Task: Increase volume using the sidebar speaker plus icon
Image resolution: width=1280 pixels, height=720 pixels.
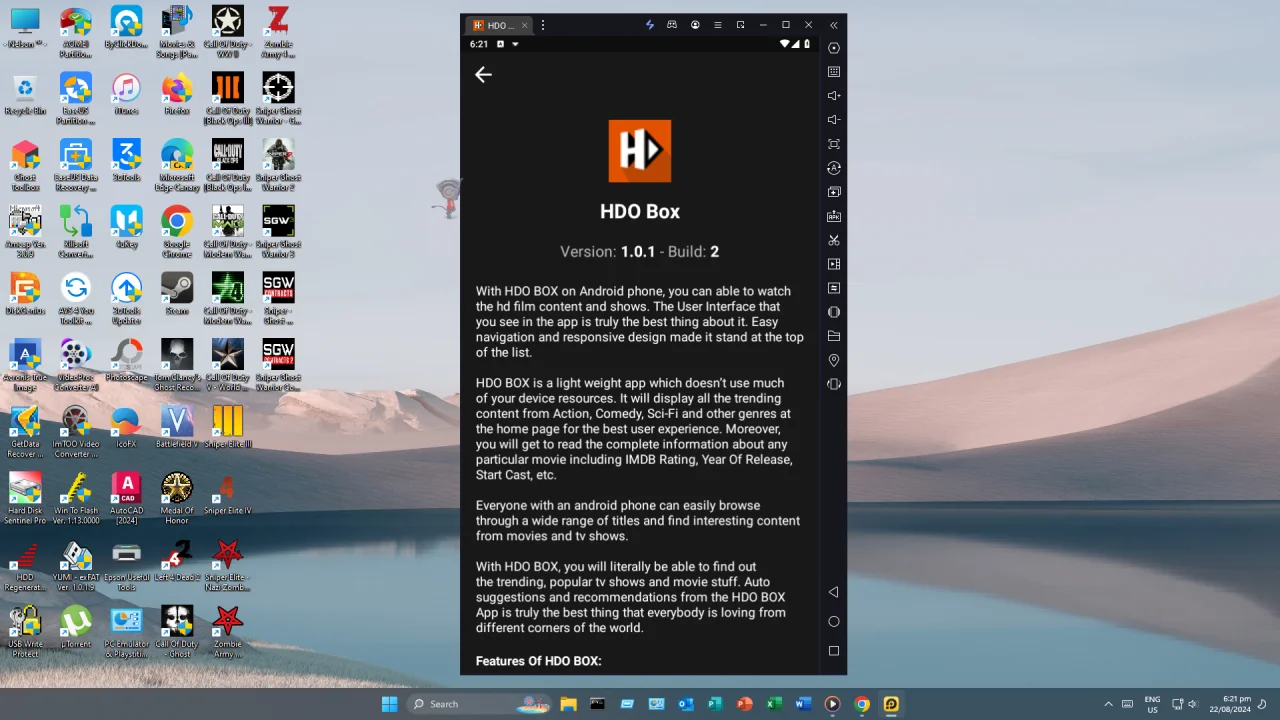Action: [834, 96]
